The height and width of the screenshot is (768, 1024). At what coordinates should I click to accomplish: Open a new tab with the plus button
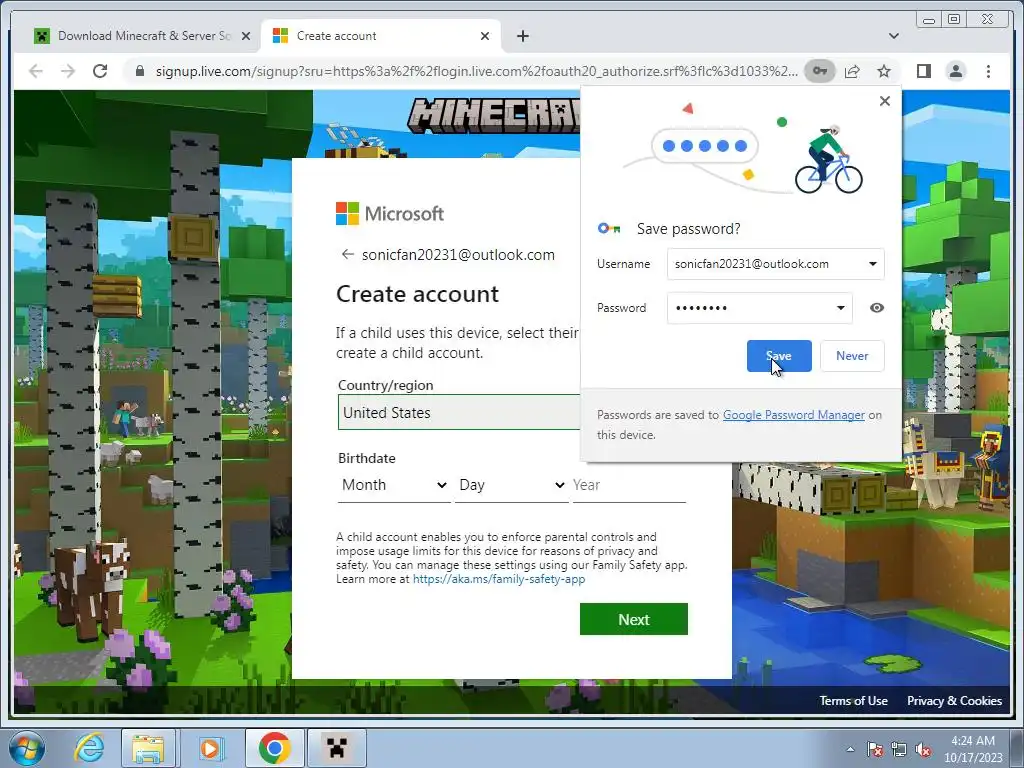tap(522, 36)
